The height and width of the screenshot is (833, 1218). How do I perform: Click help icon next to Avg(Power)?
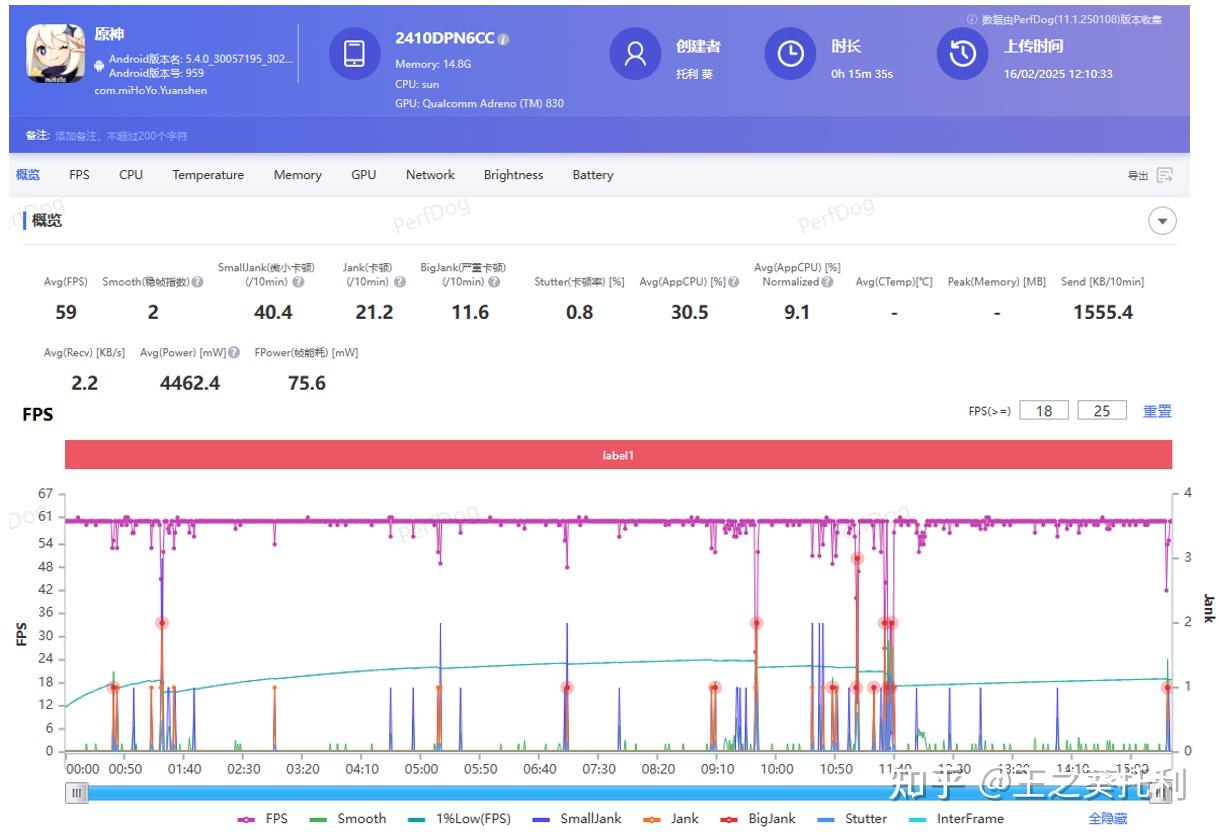234,353
